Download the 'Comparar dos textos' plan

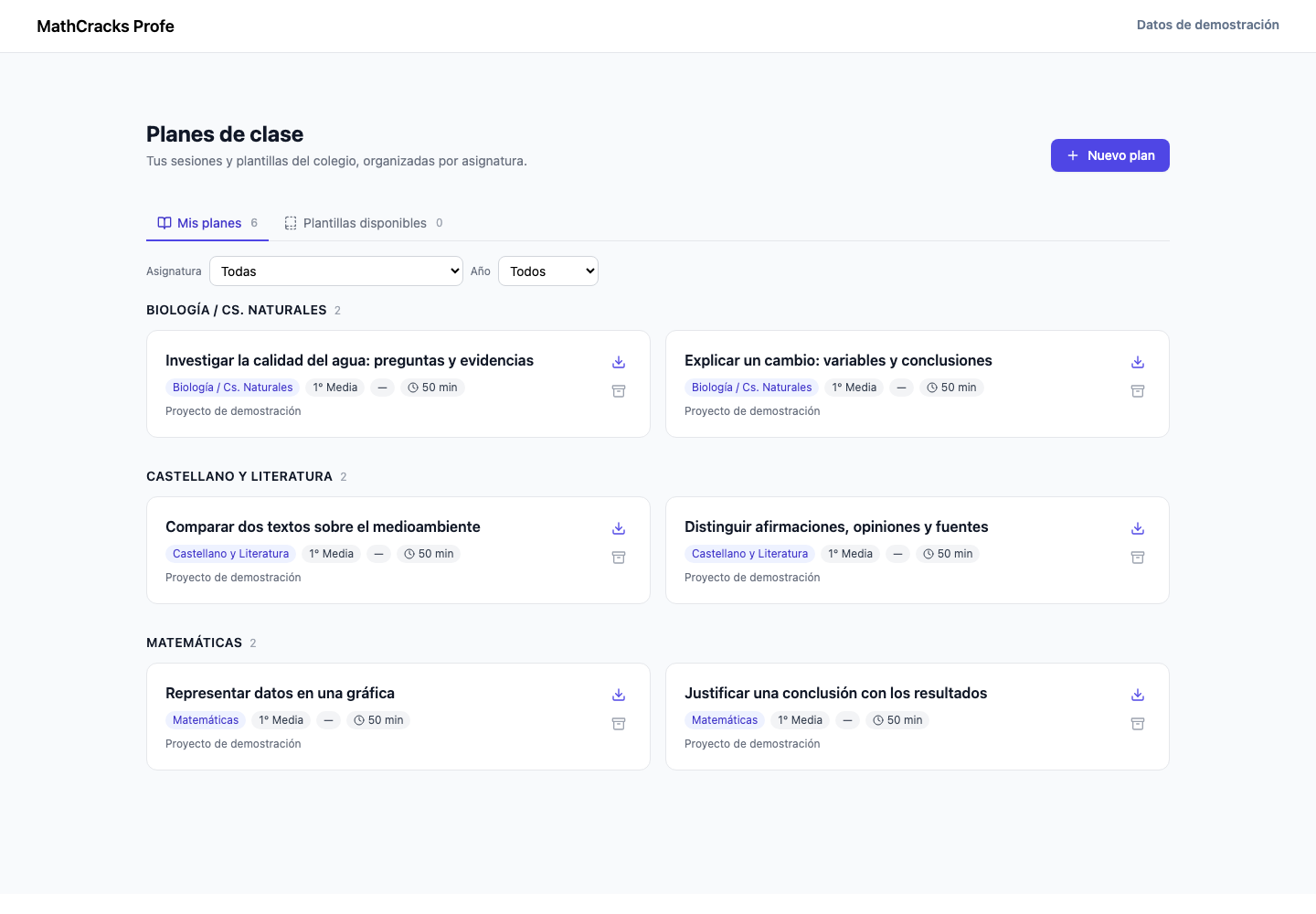pos(619,528)
